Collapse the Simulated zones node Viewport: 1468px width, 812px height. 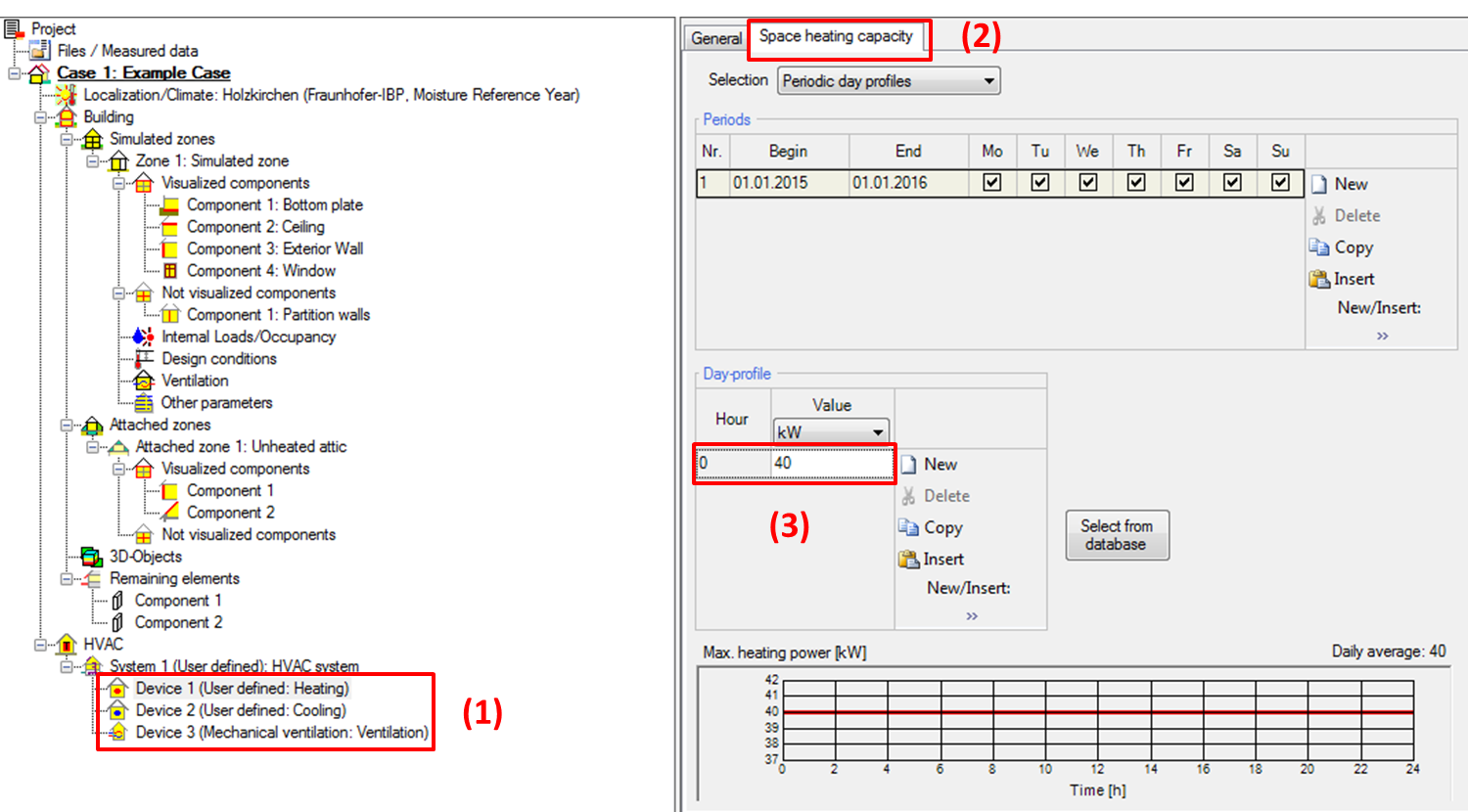[67, 139]
